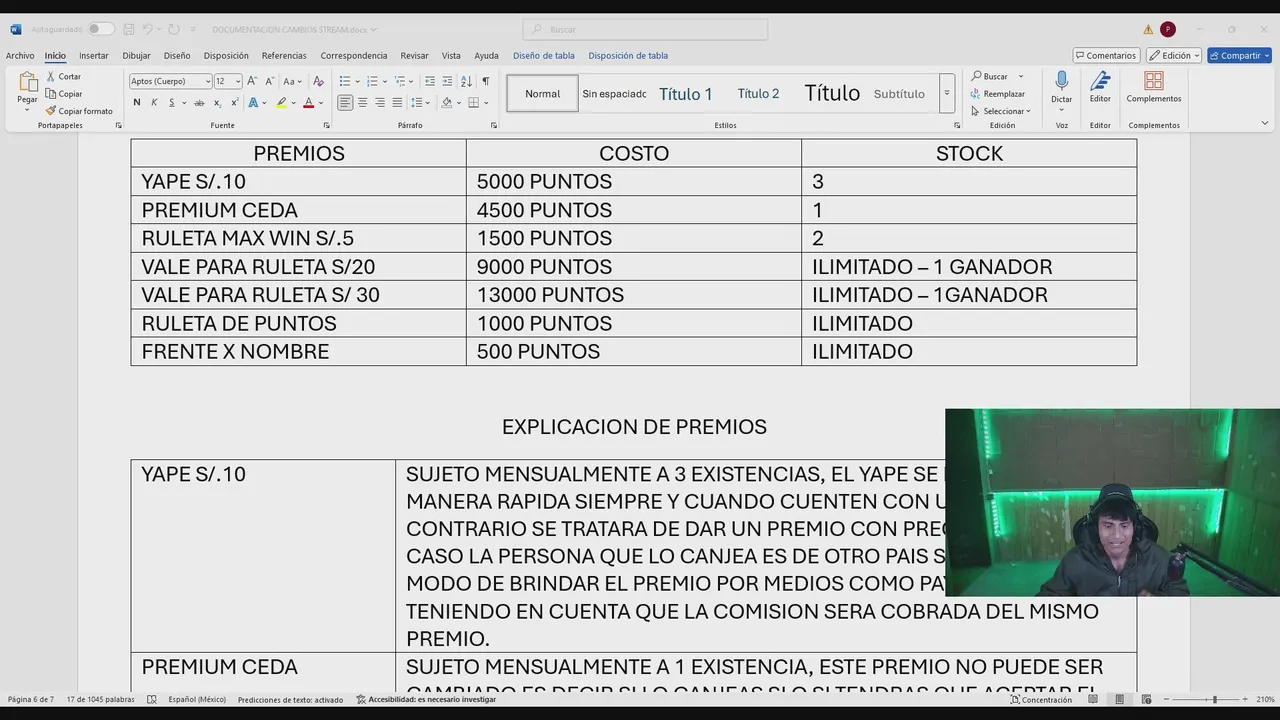Center-align the paragraph

coord(362,103)
